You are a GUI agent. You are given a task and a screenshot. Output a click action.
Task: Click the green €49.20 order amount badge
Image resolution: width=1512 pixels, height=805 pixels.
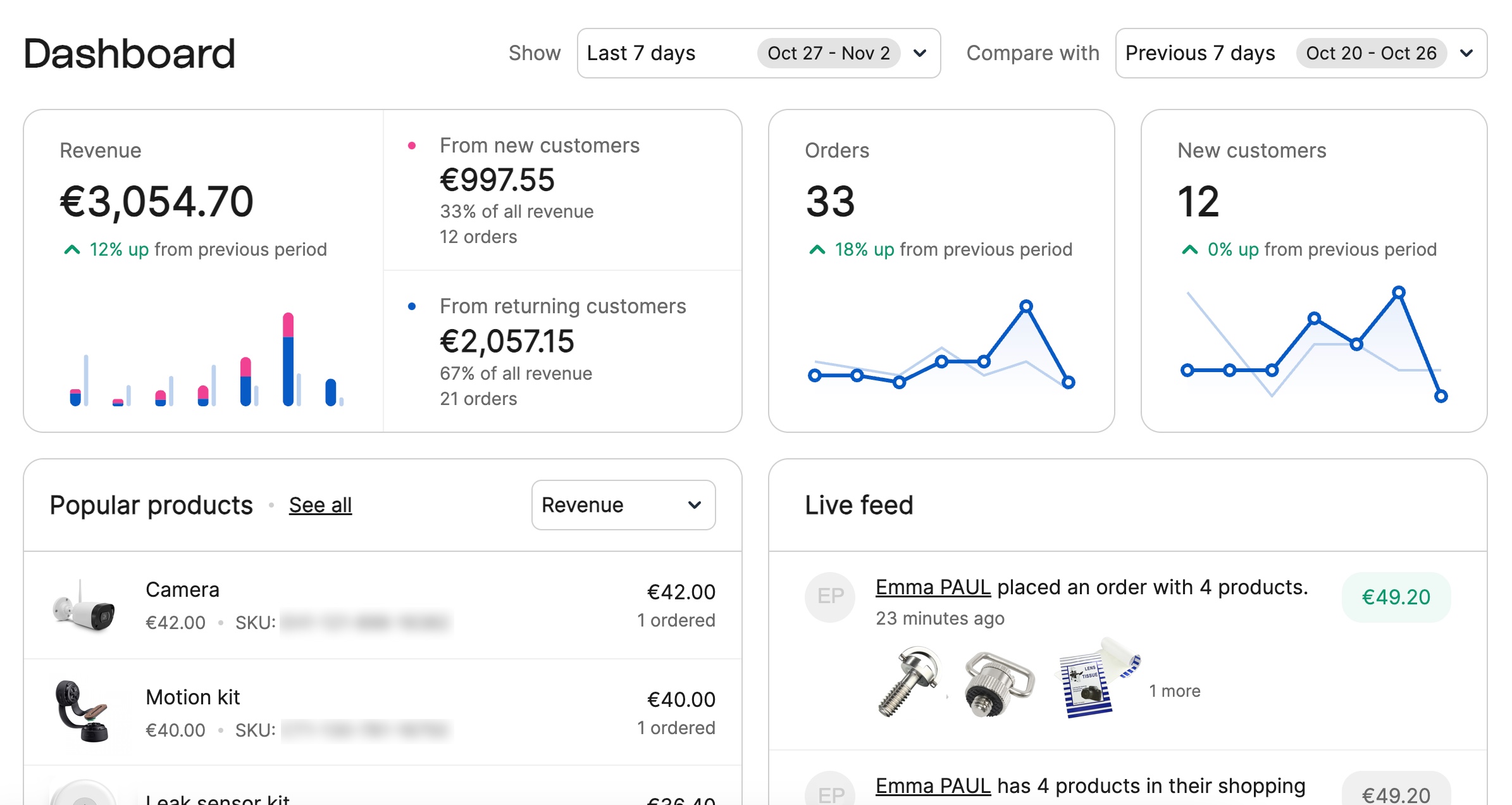tap(1396, 597)
